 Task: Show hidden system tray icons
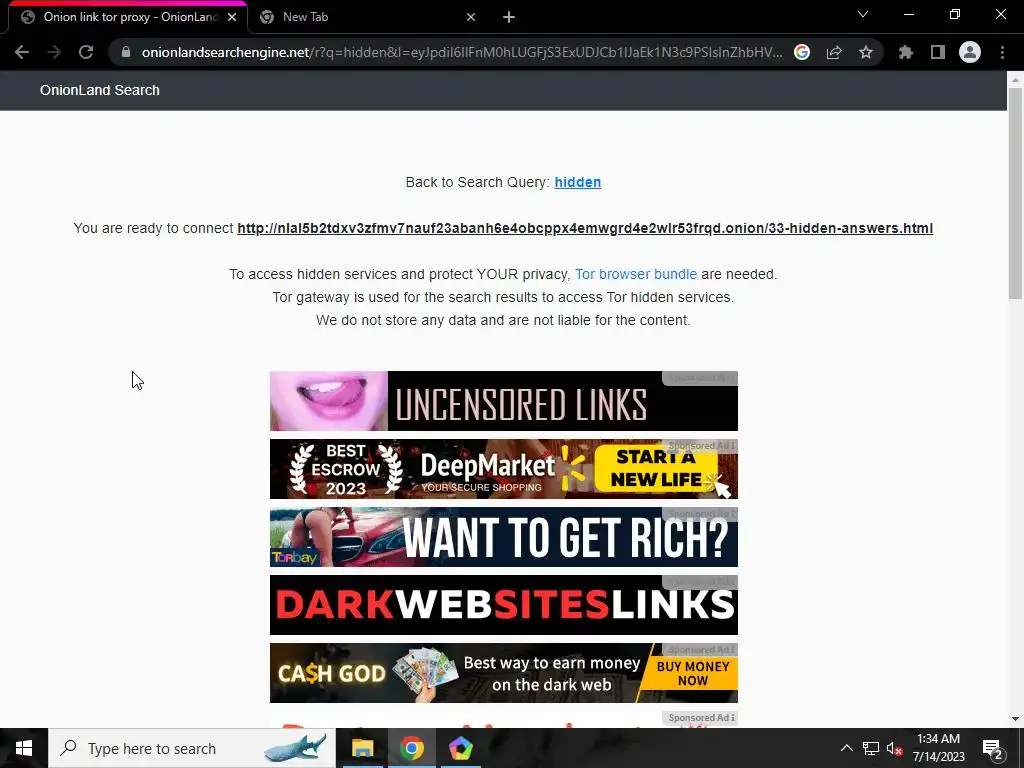point(846,748)
